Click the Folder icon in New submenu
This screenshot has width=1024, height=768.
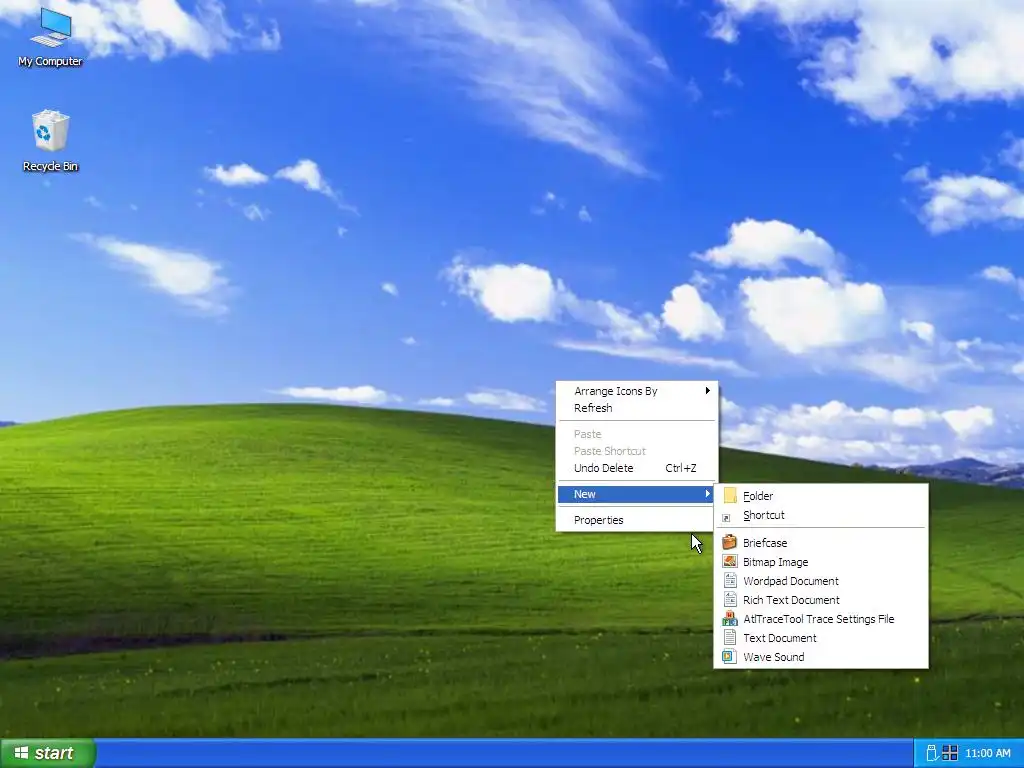coord(729,496)
